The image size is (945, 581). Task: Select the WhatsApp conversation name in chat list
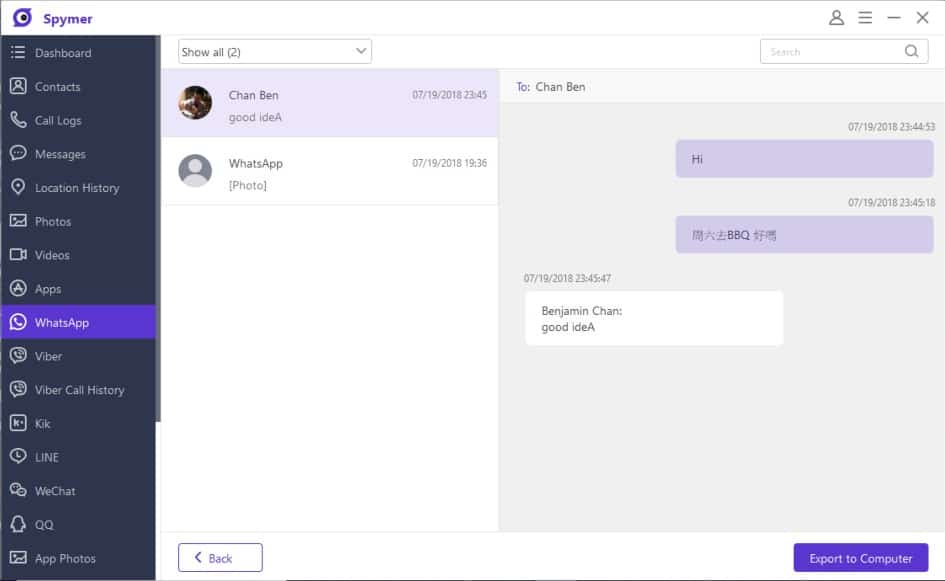point(256,163)
